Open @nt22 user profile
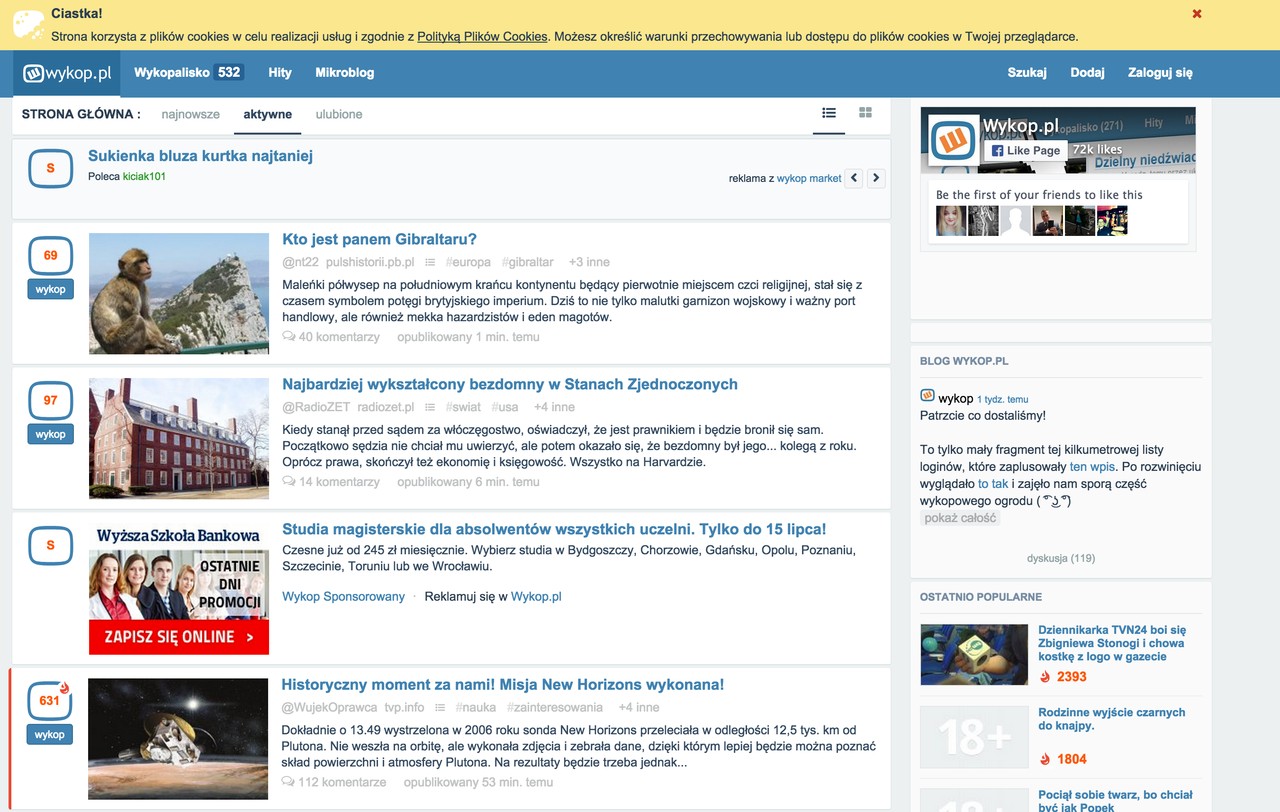 point(300,262)
